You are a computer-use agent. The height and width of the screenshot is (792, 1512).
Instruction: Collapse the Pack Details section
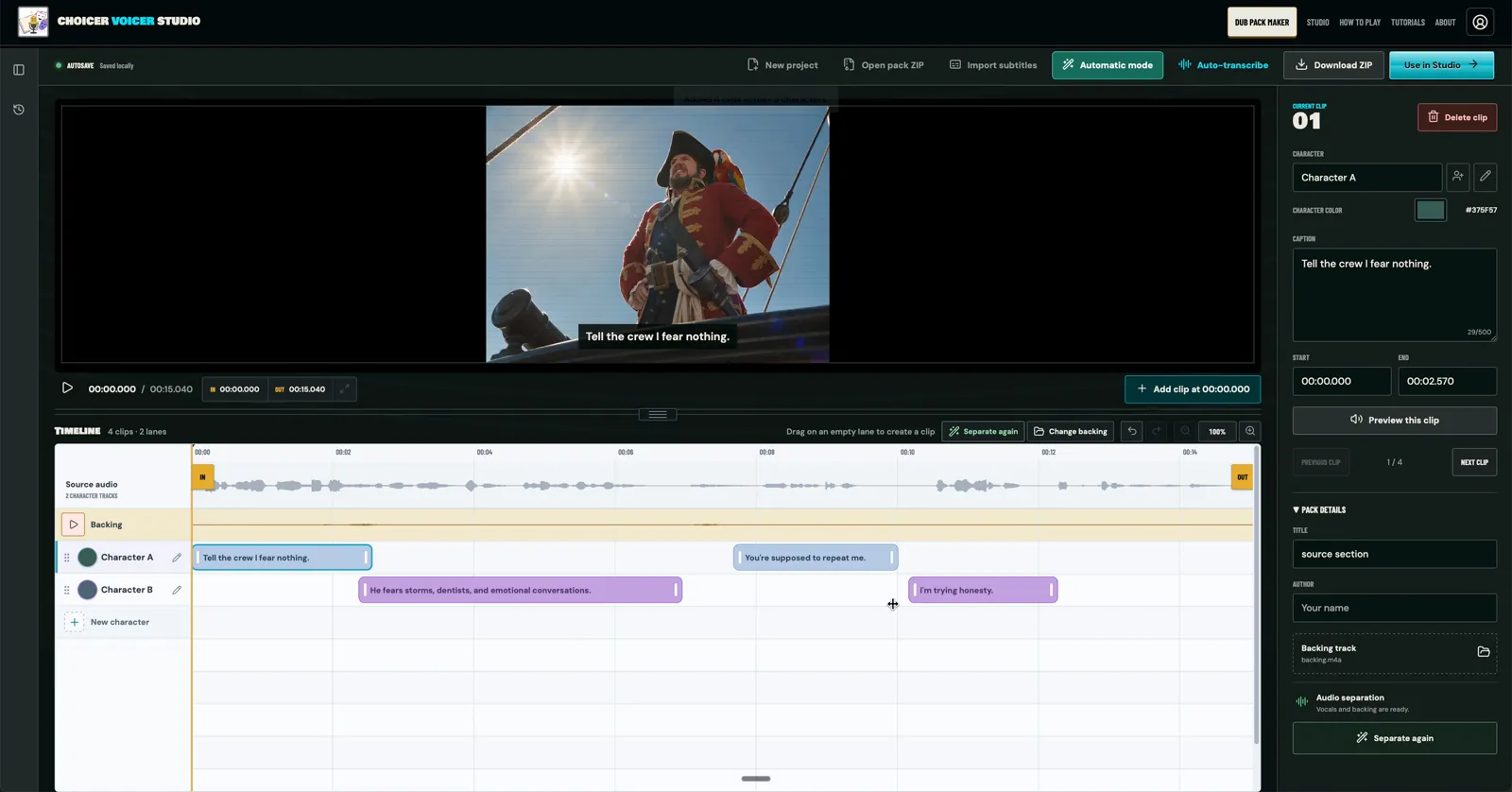point(1319,509)
